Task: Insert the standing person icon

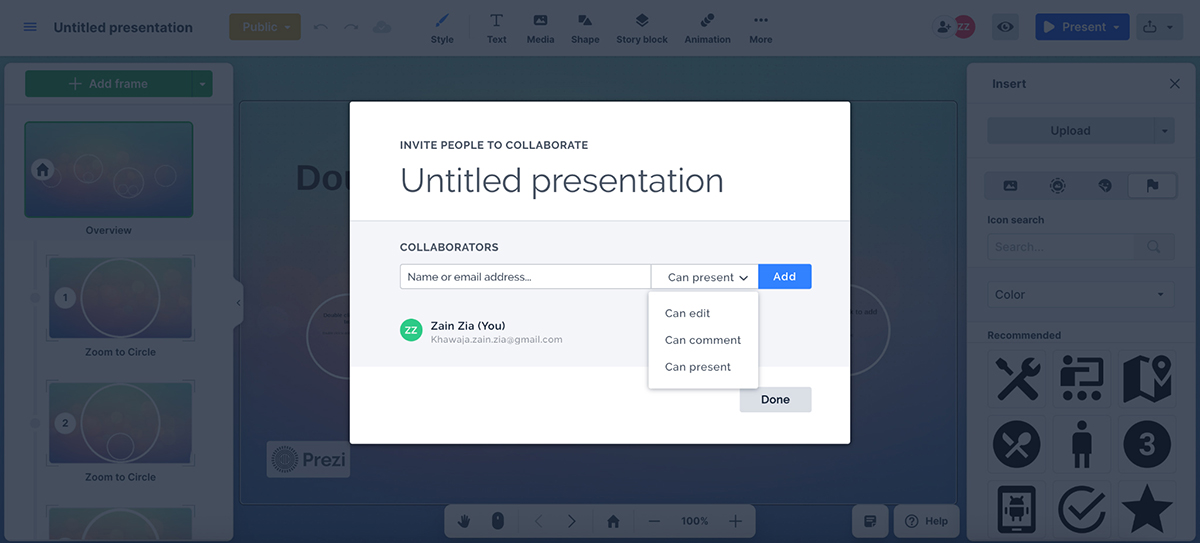Action: tap(1082, 445)
